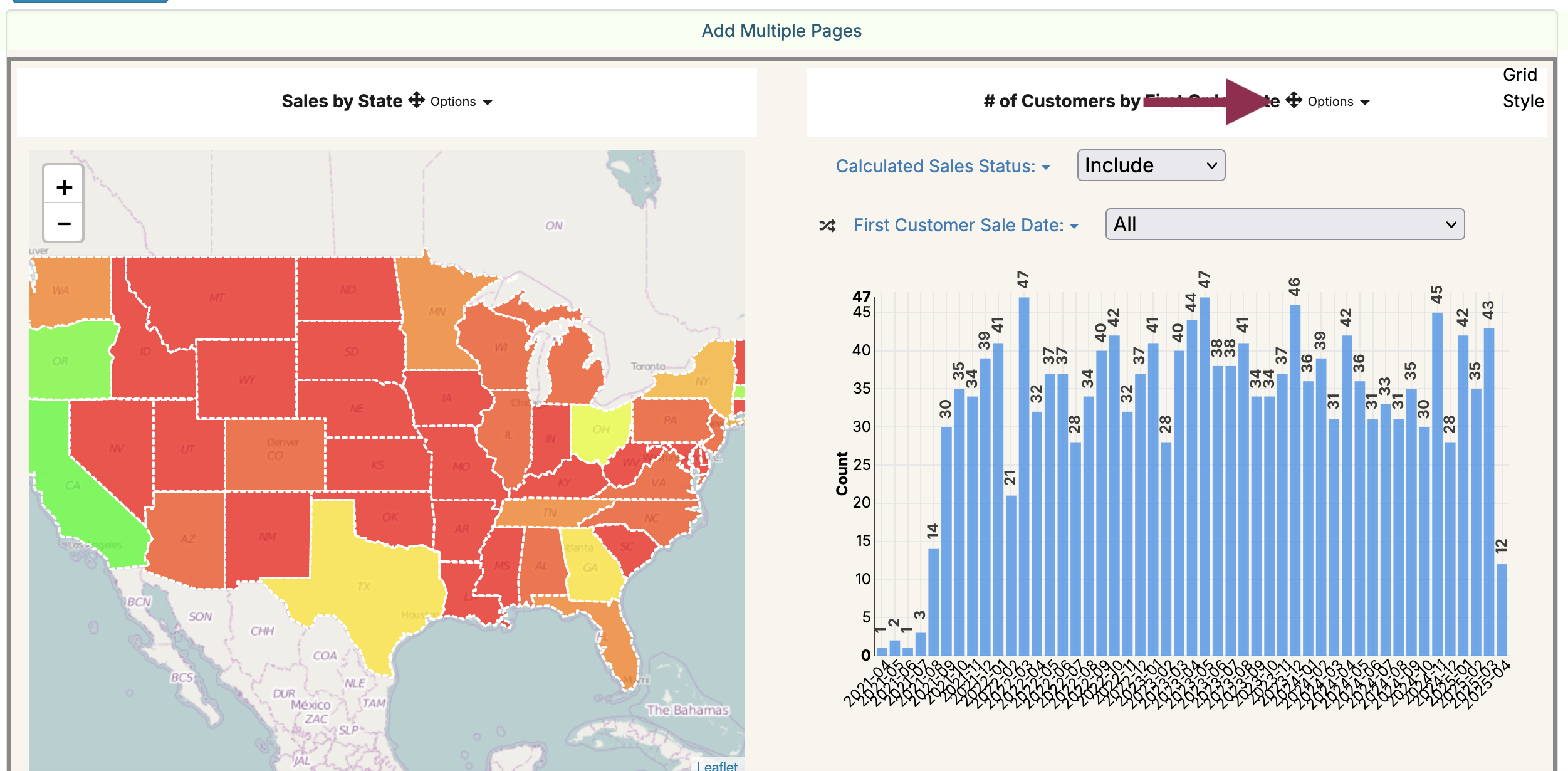Expand First Customer Sale Date filter label

965,226
